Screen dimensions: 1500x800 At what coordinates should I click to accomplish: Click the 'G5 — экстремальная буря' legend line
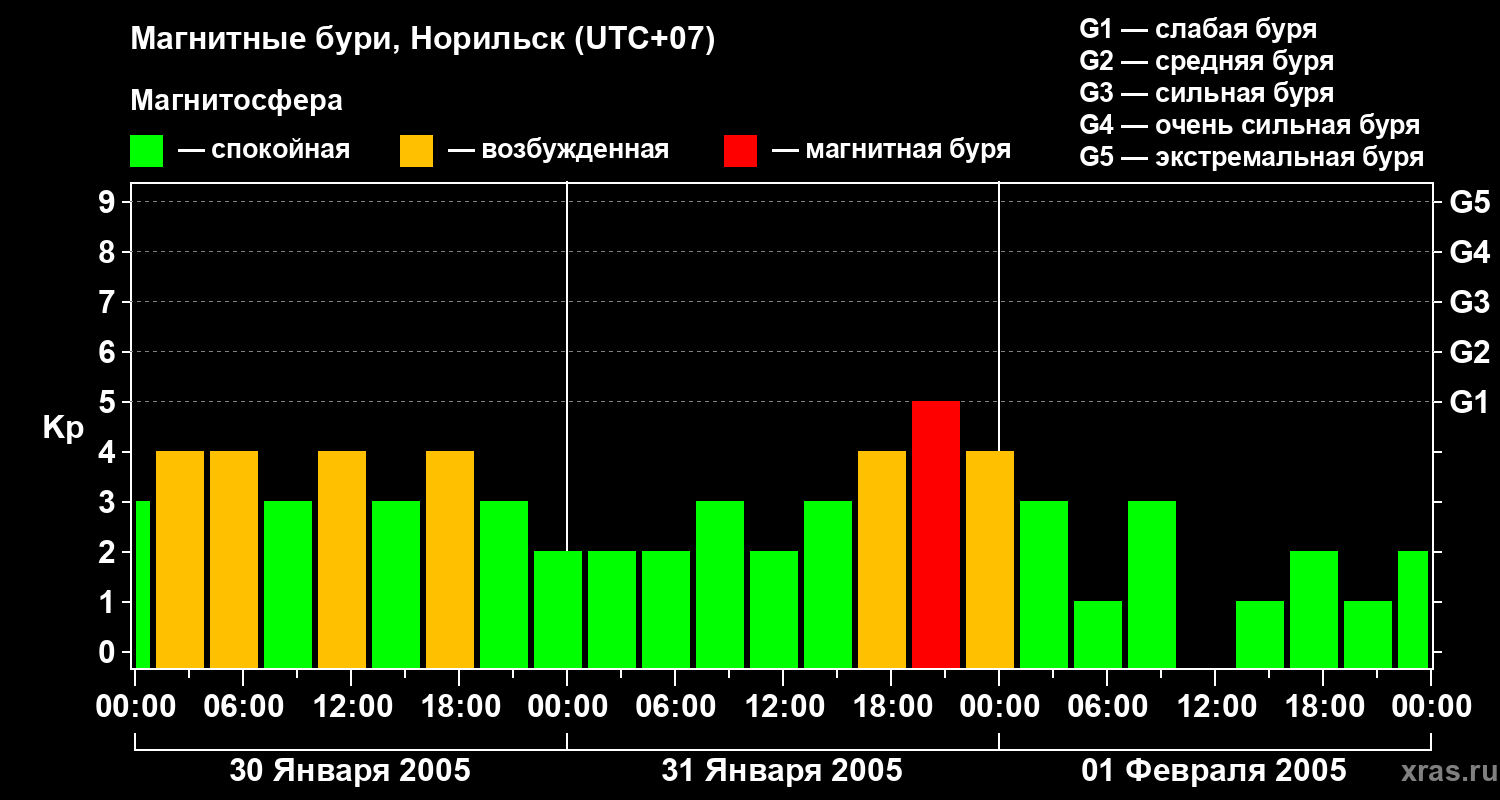pos(1251,157)
